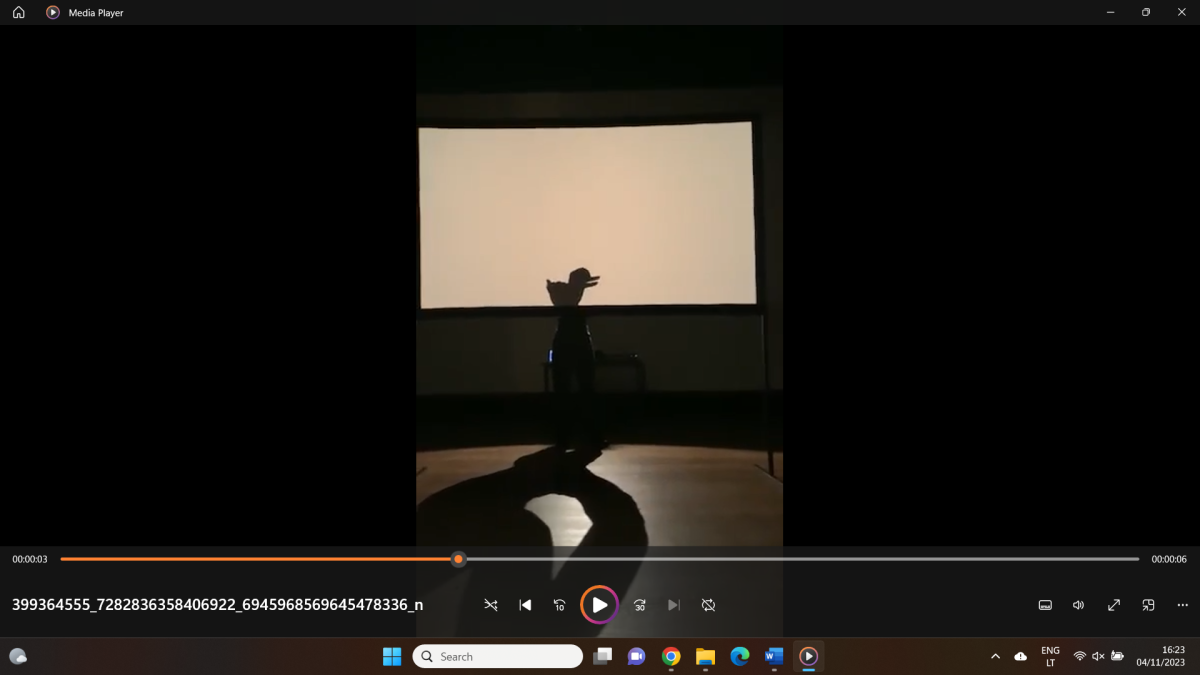Viewport: 1200px width, 675px height.
Task: Click the video seek bar handle
Action: pos(458,559)
